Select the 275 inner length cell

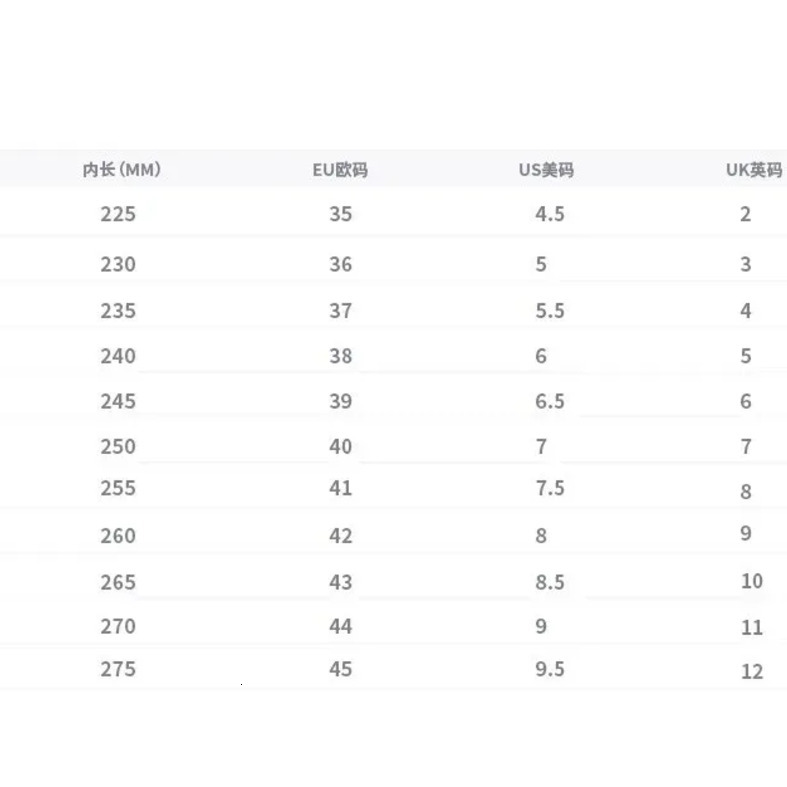[118, 669]
